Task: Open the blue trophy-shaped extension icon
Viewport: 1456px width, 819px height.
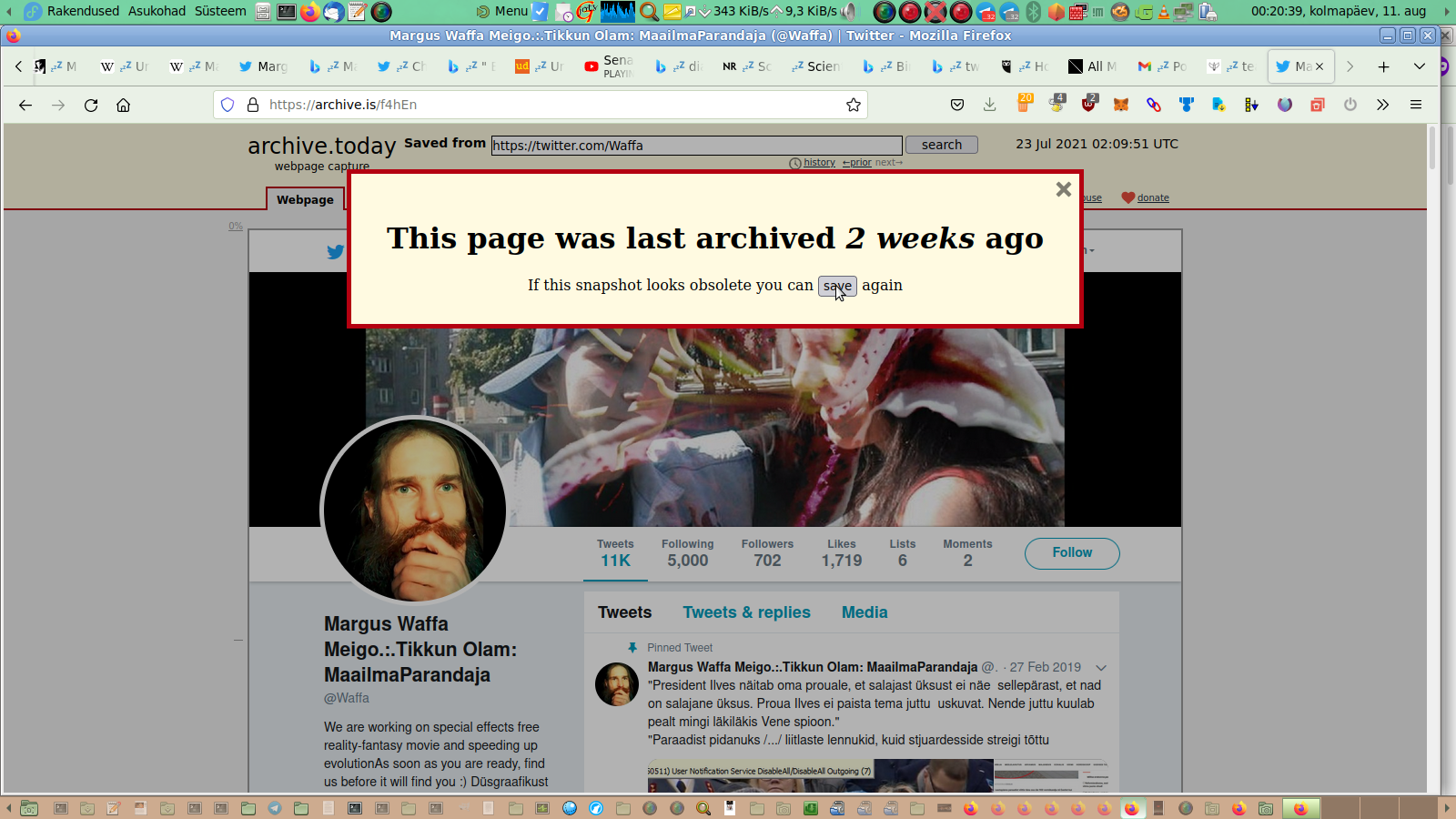Action: pos(1187,105)
